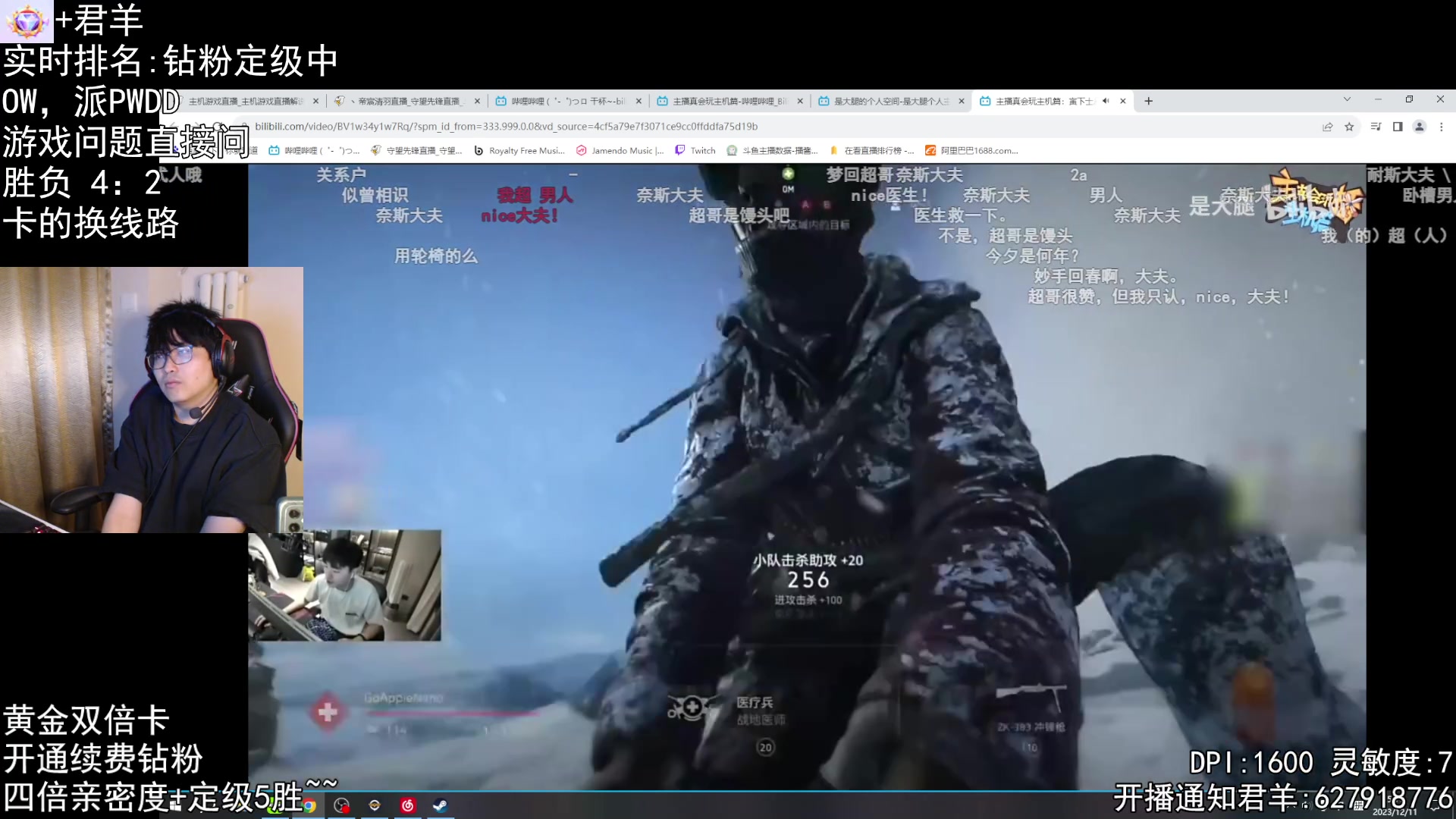Switch to the fourth tab 主播真会玩主机篇-哔哩哔哩
The height and width of the screenshot is (819, 1456).
[x=729, y=101]
